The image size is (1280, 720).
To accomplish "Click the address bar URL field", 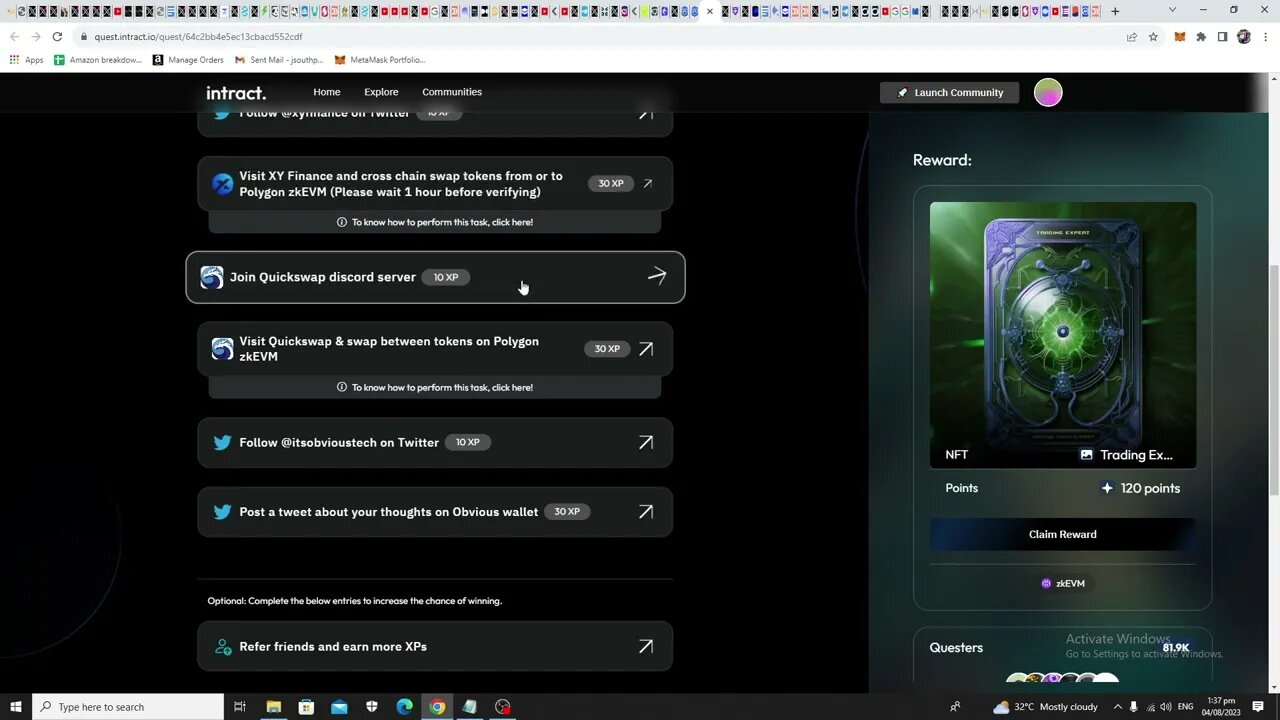I will [x=600, y=37].
